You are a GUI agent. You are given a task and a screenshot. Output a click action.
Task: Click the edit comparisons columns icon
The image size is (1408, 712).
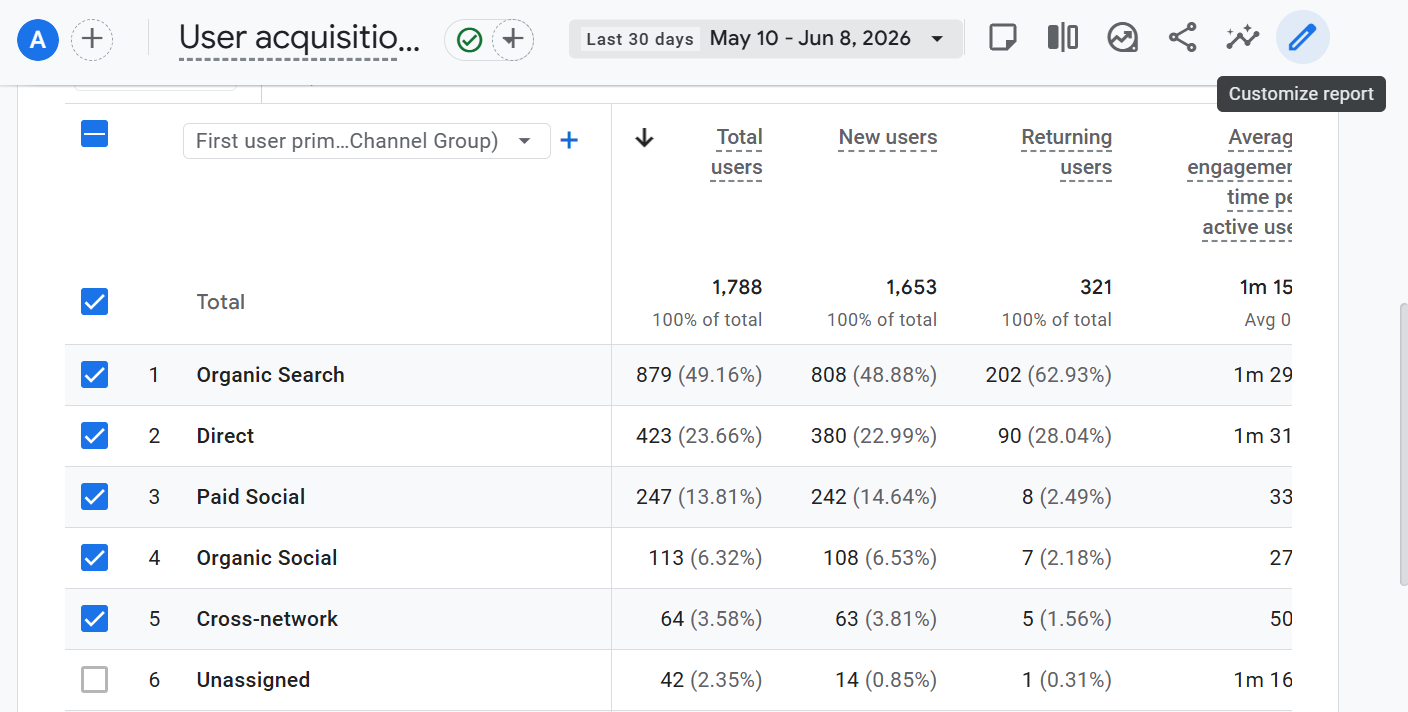[1062, 38]
